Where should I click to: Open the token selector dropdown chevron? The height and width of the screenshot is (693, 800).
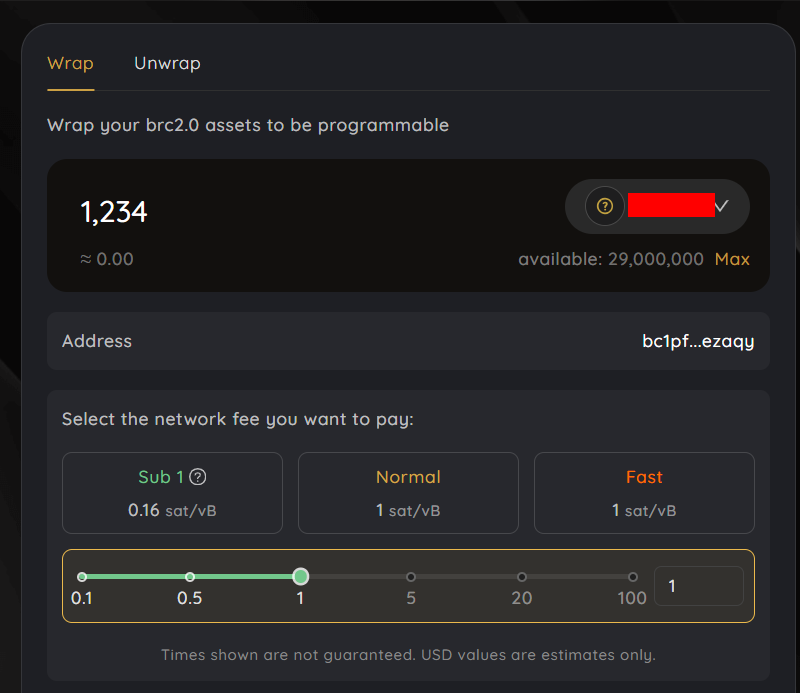[x=722, y=206]
